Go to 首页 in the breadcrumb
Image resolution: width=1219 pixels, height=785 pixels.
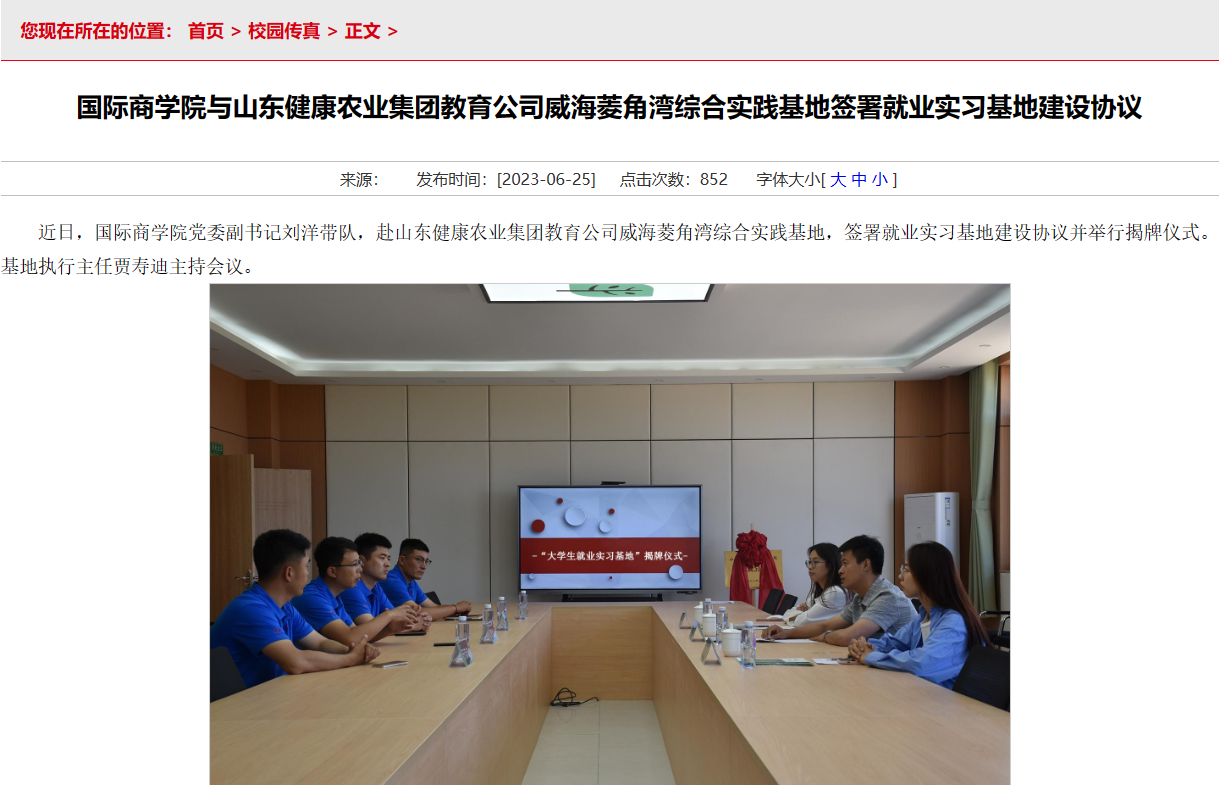(206, 31)
